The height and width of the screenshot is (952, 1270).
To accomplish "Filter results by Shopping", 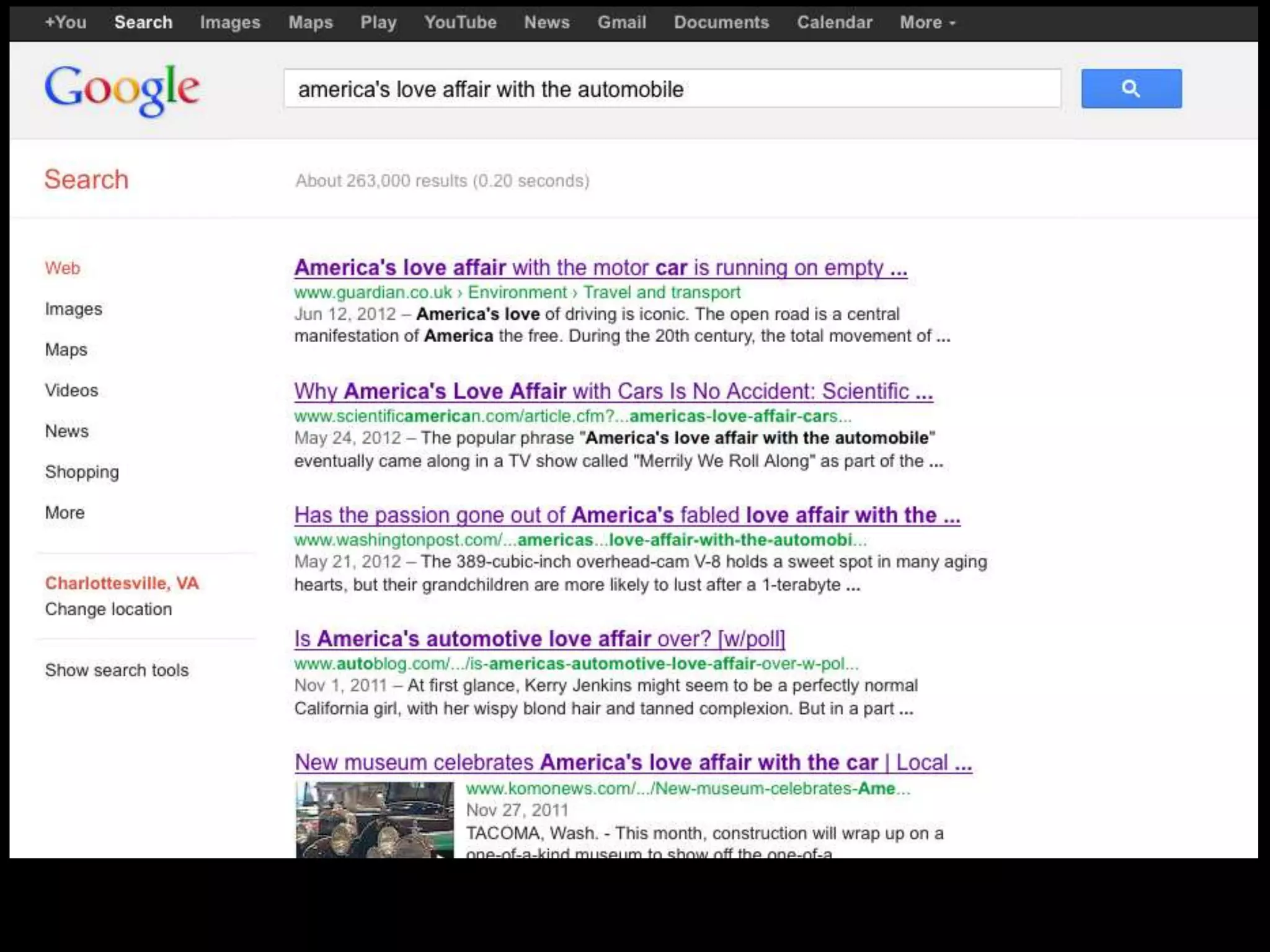I will [x=82, y=472].
